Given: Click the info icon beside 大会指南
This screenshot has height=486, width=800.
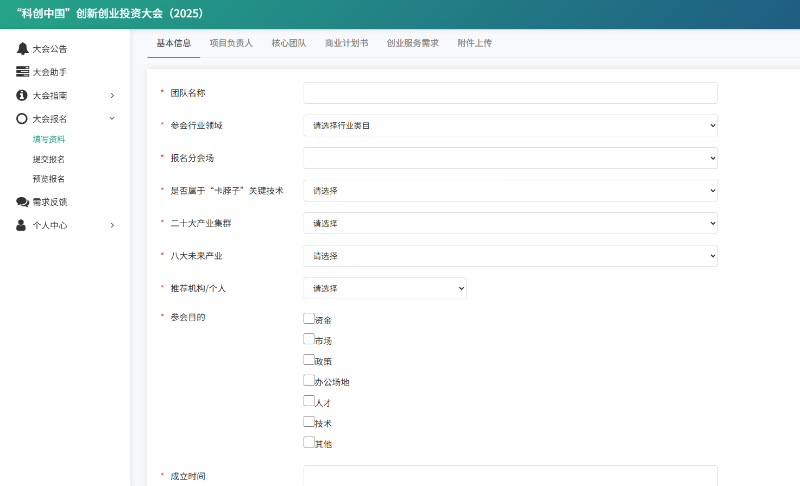Looking at the screenshot, I should (22, 95).
